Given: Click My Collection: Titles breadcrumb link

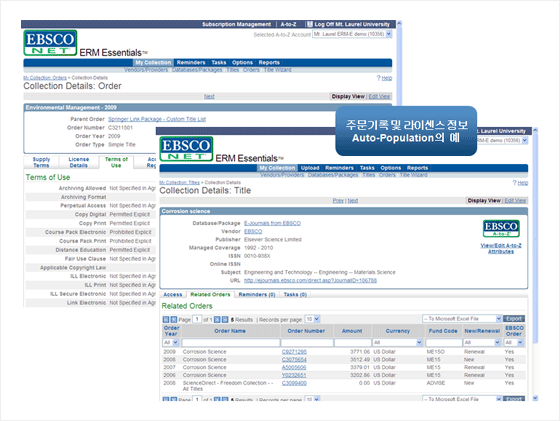Looking at the screenshot, I should tap(179, 182).
